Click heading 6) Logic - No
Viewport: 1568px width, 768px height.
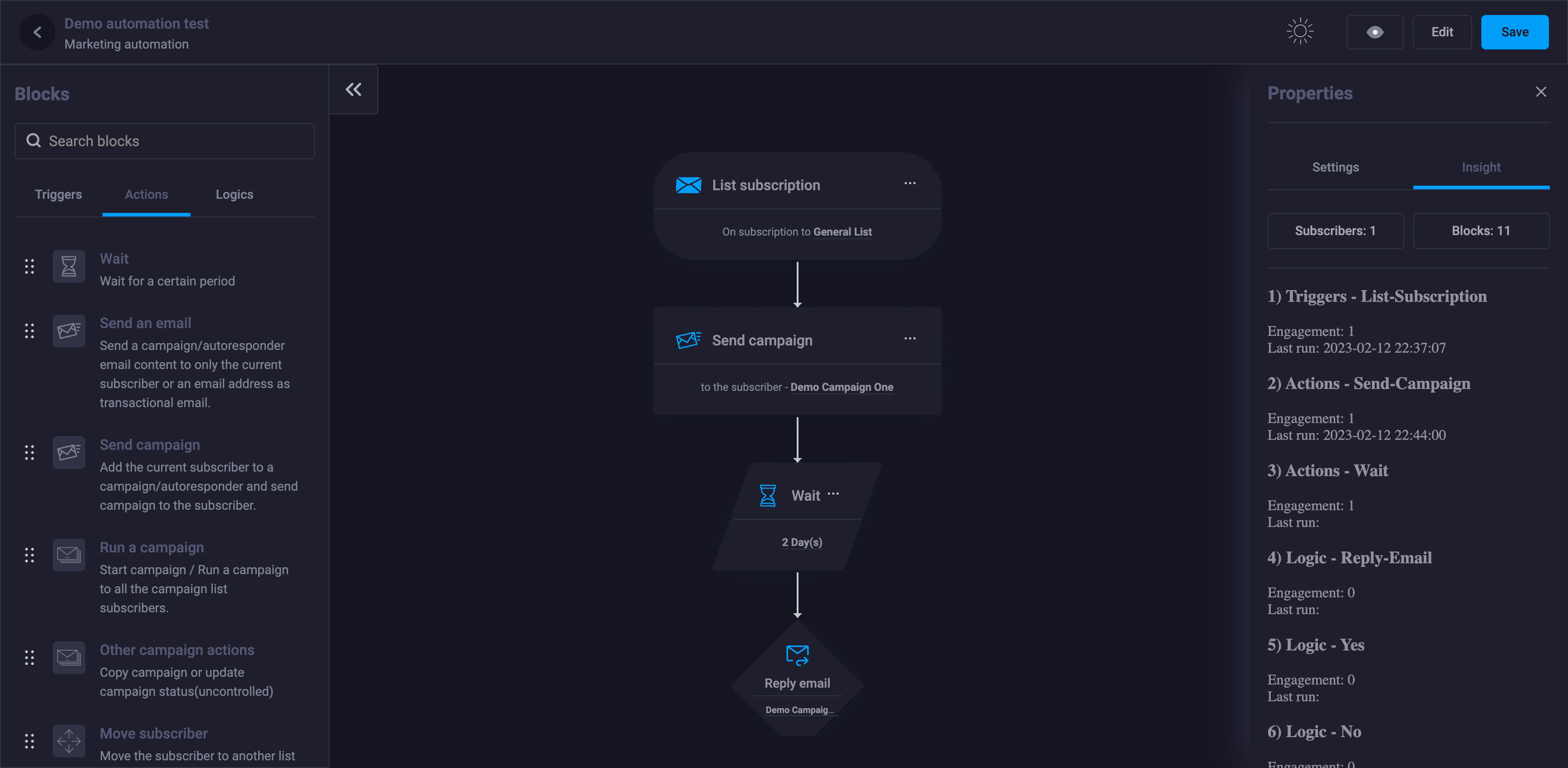pyautogui.click(x=1313, y=731)
